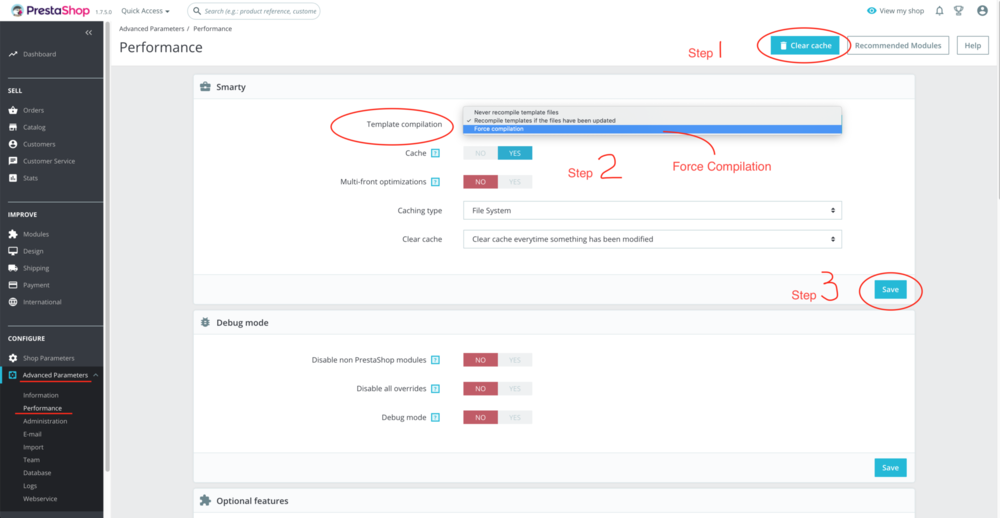Open Team submenu item
1000x518 pixels.
31,460
